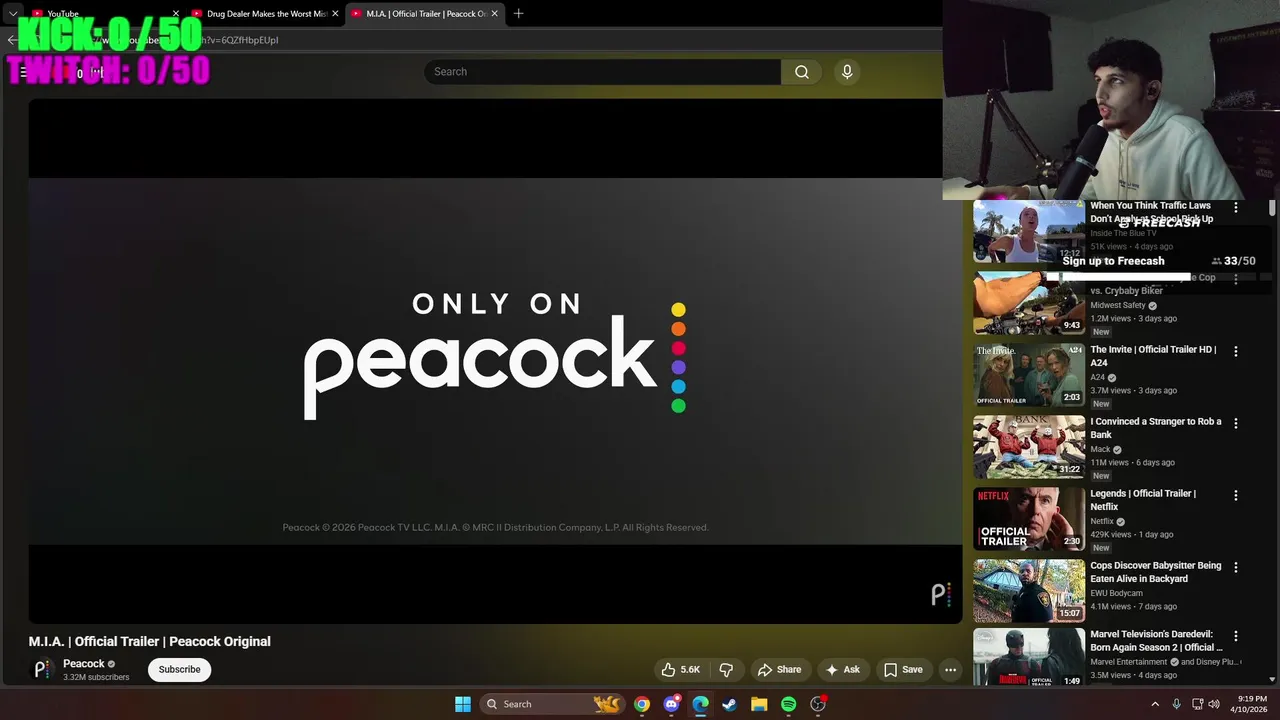Open options for Legends Netflix trailer
1280x720 pixels.
click(1236, 495)
